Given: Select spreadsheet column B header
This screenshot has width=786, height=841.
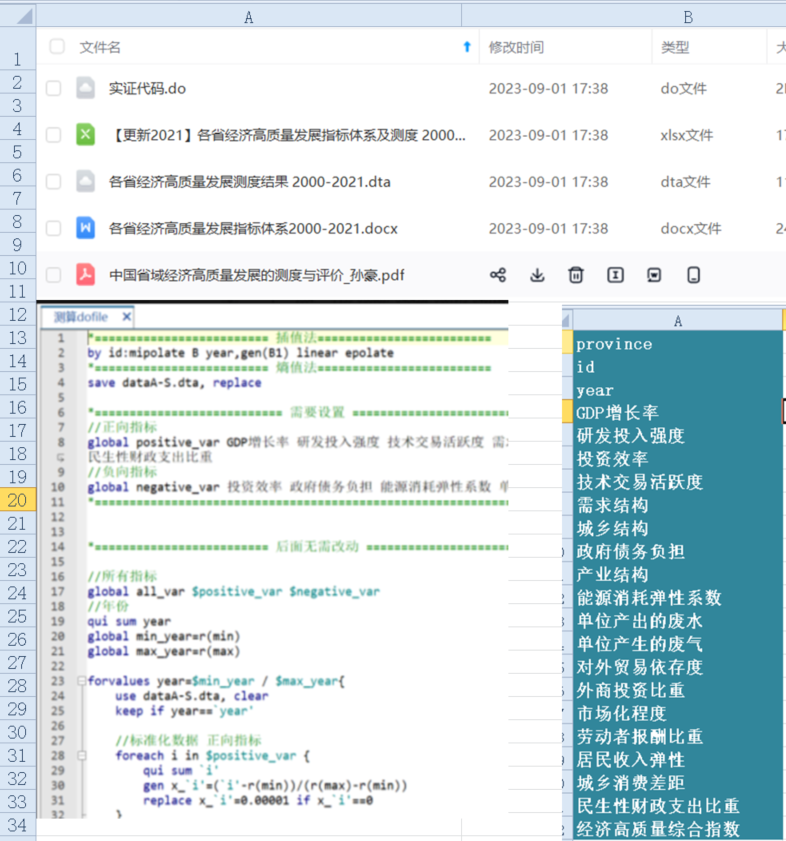Looking at the screenshot, I should tap(687, 17).
